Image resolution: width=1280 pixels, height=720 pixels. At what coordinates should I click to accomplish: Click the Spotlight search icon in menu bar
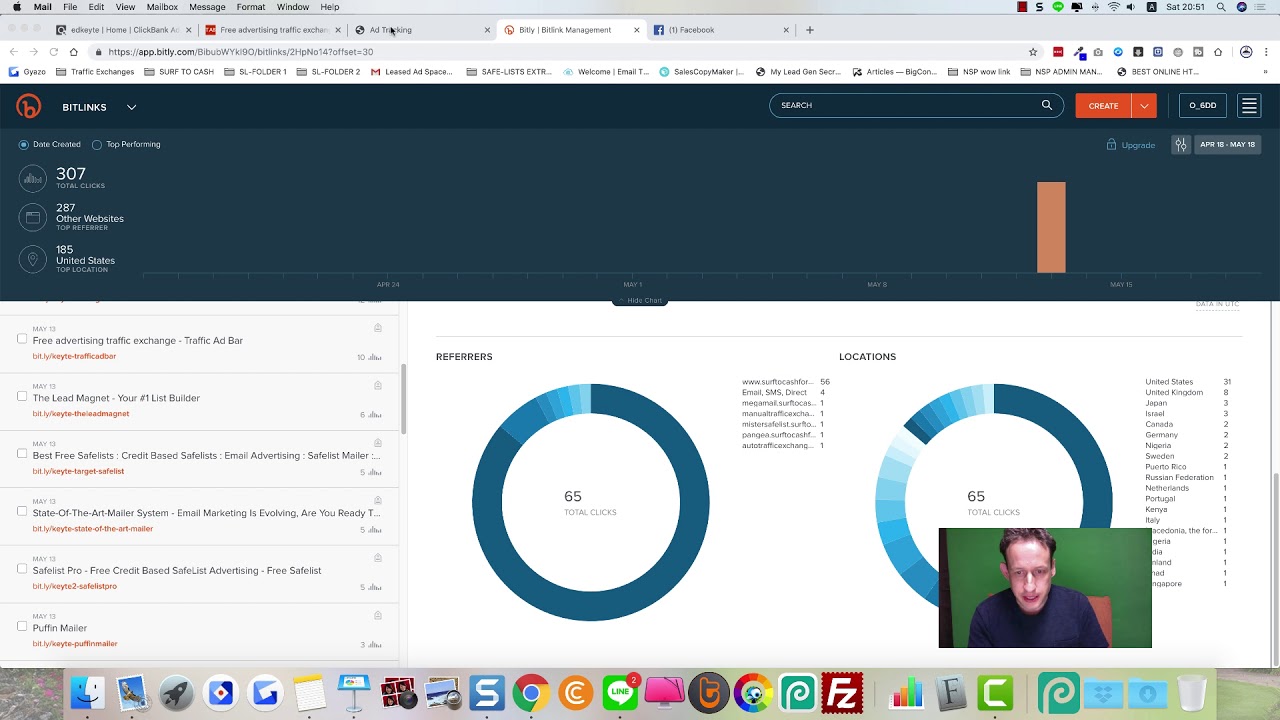click(x=1221, y=7)
